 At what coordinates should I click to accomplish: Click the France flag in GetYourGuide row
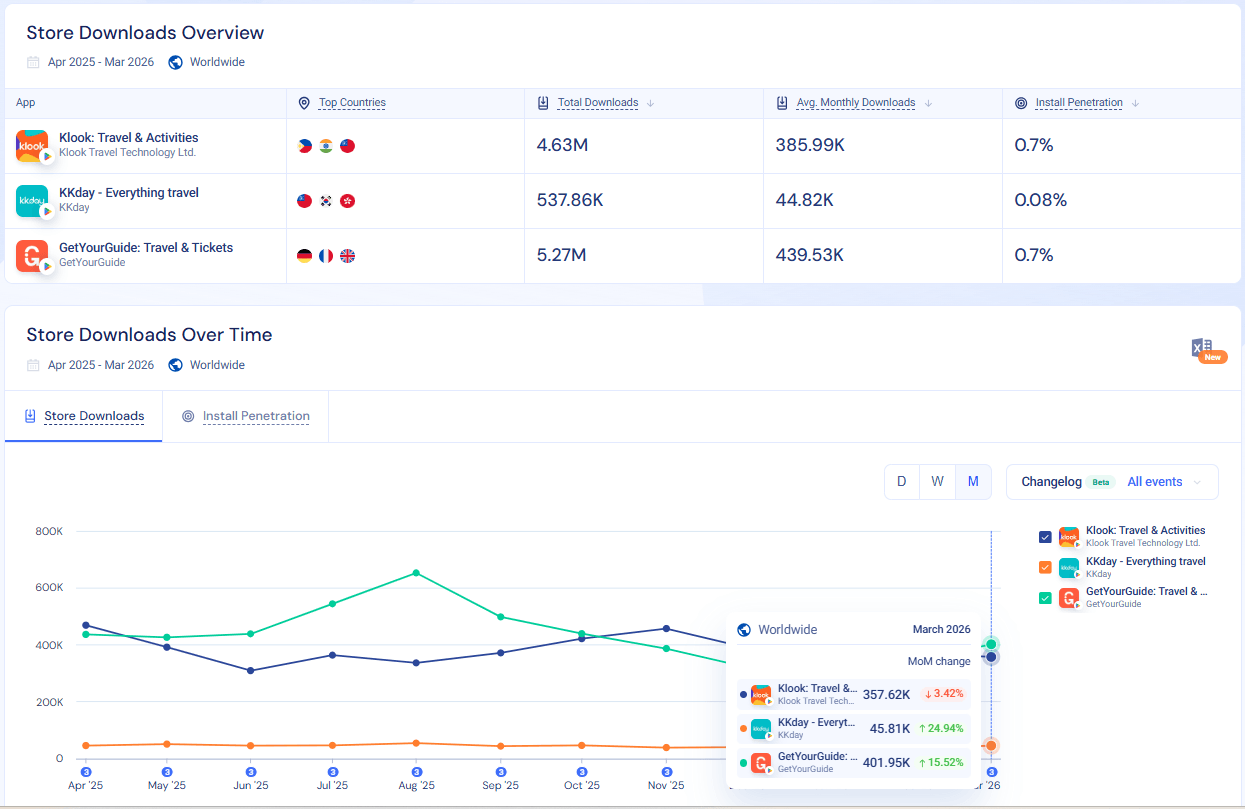[326, 256]
